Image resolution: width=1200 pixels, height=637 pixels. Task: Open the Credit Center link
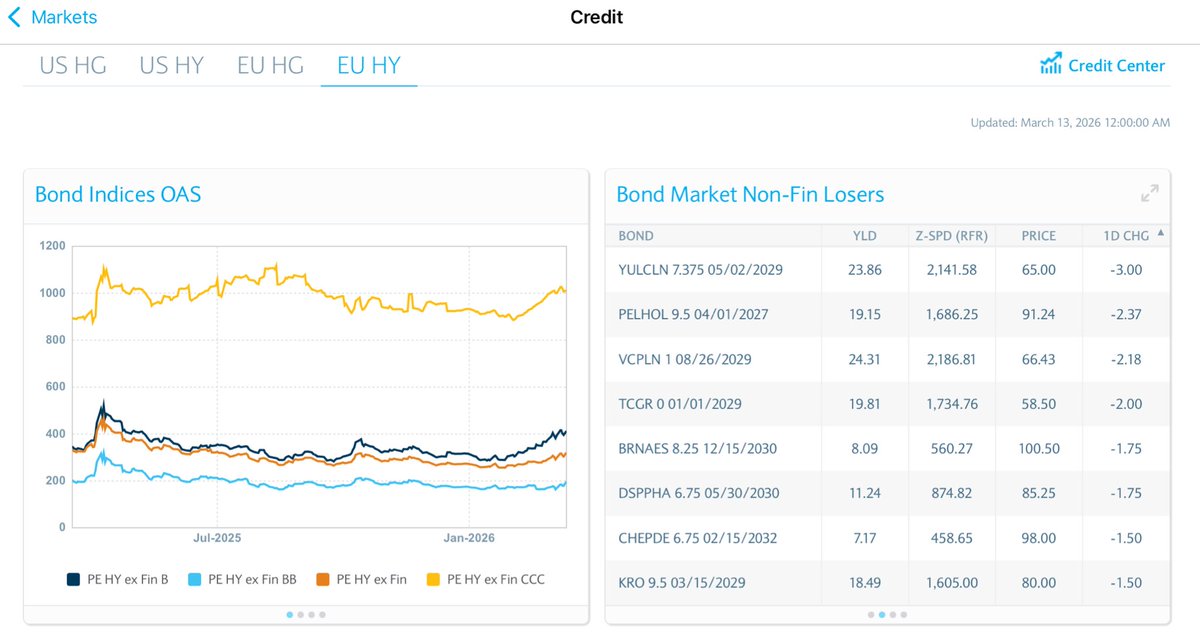[x=1116, y=65]
